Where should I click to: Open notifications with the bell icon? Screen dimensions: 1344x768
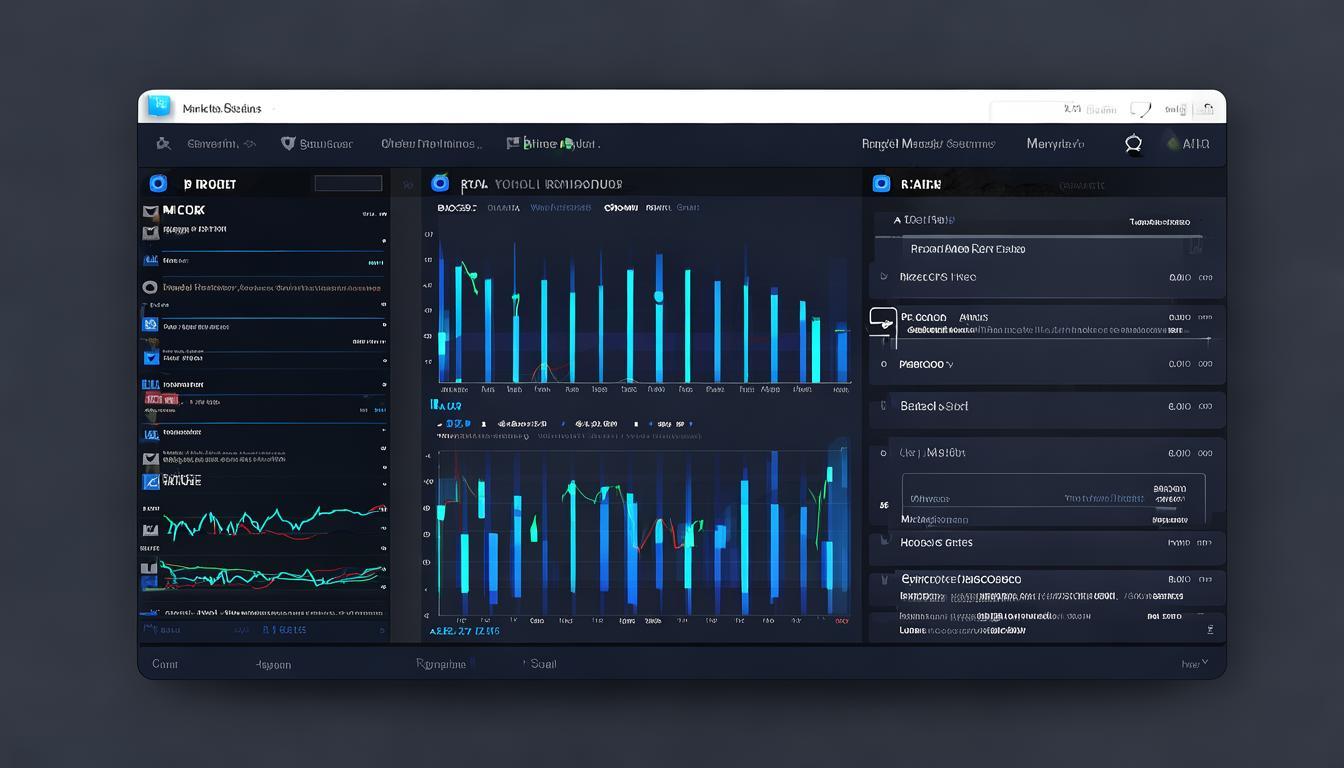[1133, 144]
